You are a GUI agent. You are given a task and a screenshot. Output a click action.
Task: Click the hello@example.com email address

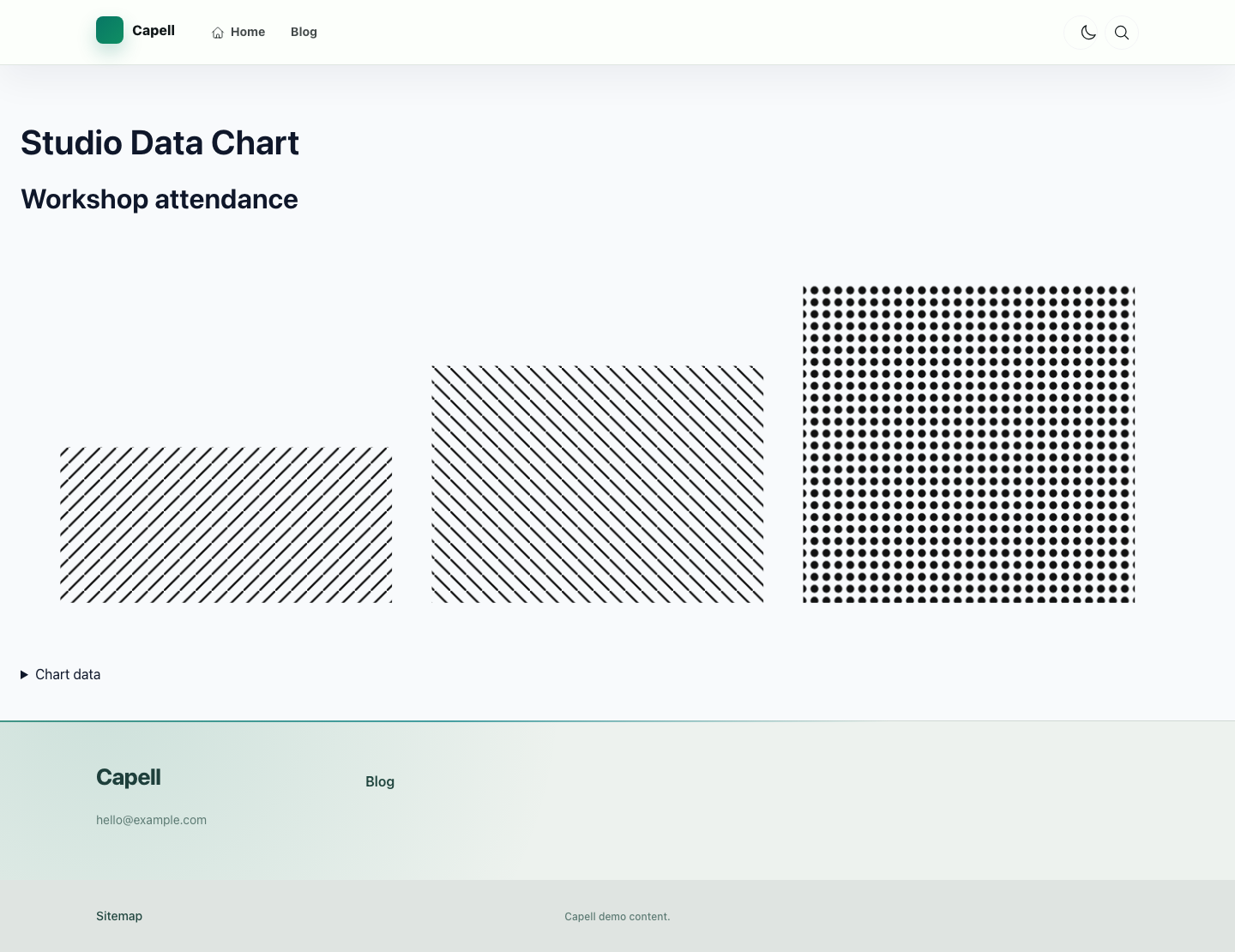[151, 820]
